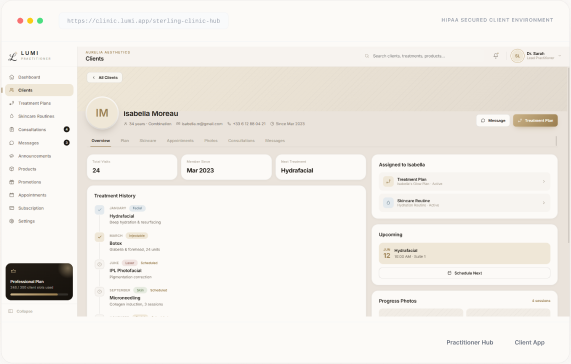
Task: Click the Appointments calendar icon in sidebar
Action: click(x=12, y=195)
